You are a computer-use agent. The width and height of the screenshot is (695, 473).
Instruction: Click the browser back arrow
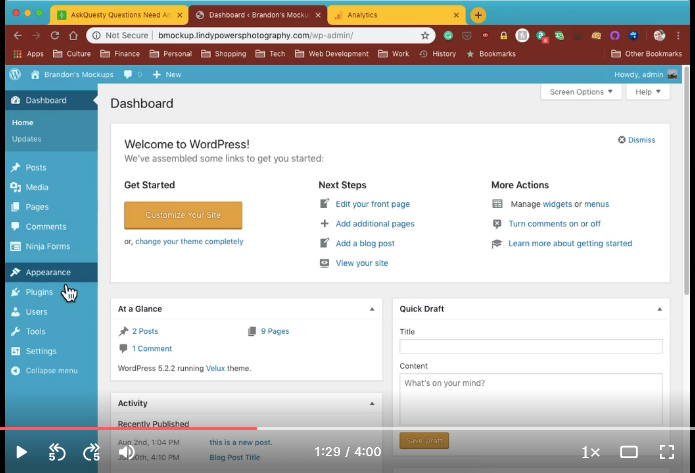[17, 35]
